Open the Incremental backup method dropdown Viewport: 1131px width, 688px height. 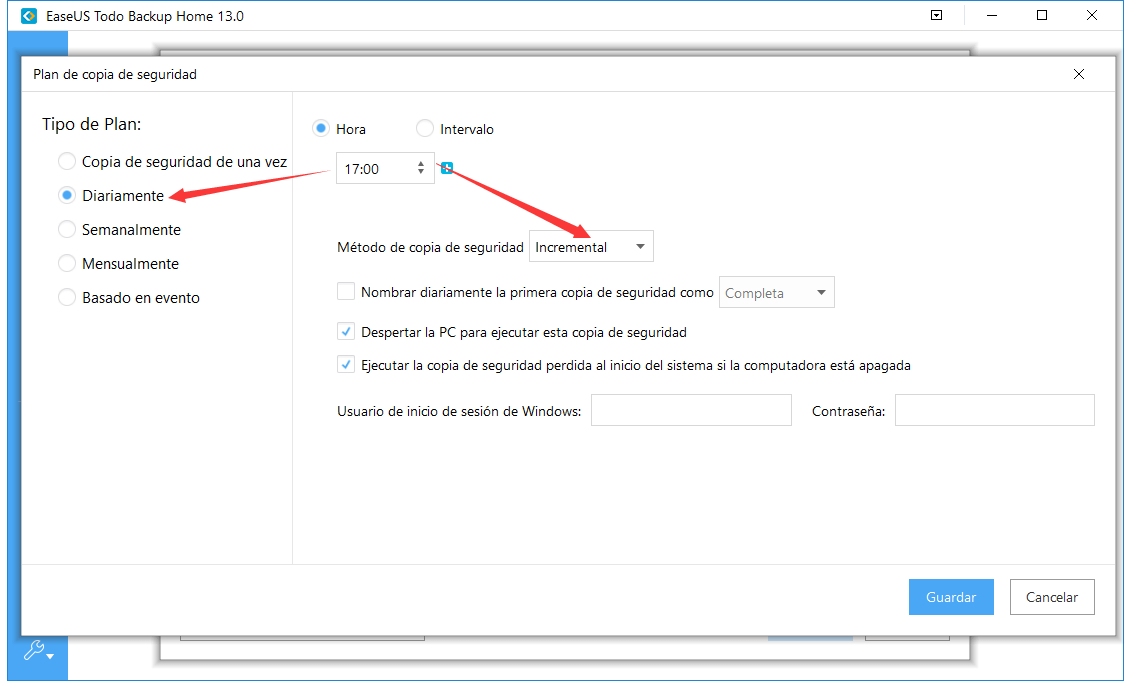pos(591,247)
